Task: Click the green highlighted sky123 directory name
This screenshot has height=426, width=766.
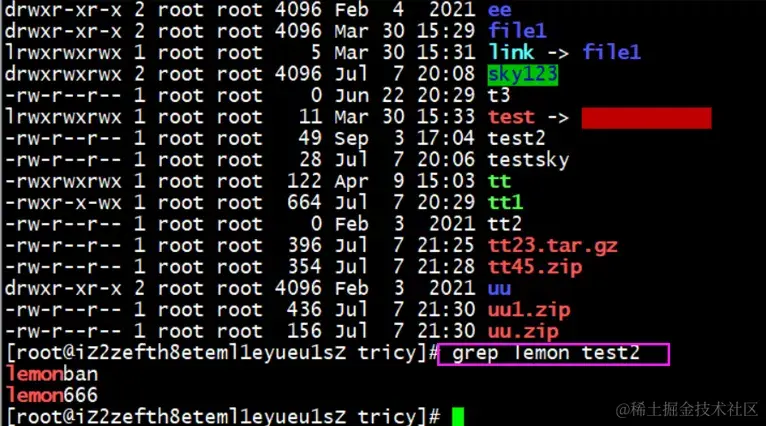Action: tap(523, 74)
